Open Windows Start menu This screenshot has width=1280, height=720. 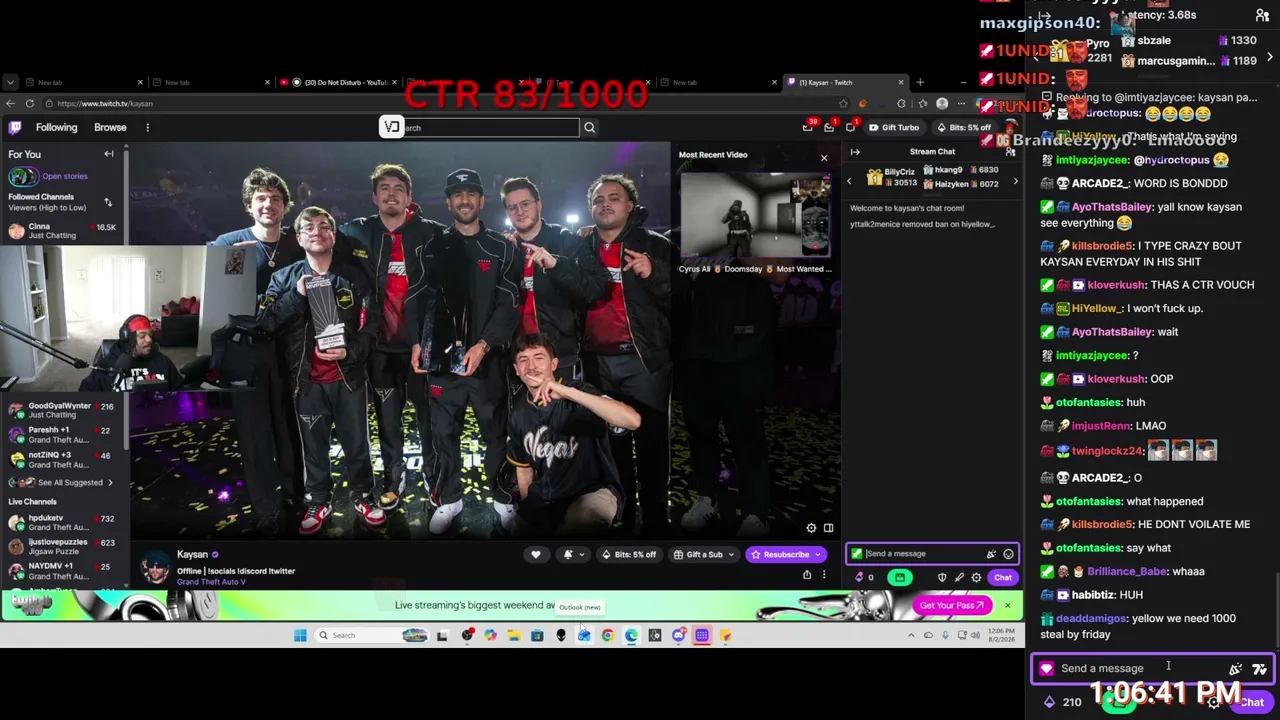pyautogui.click(x=300, y=635)
